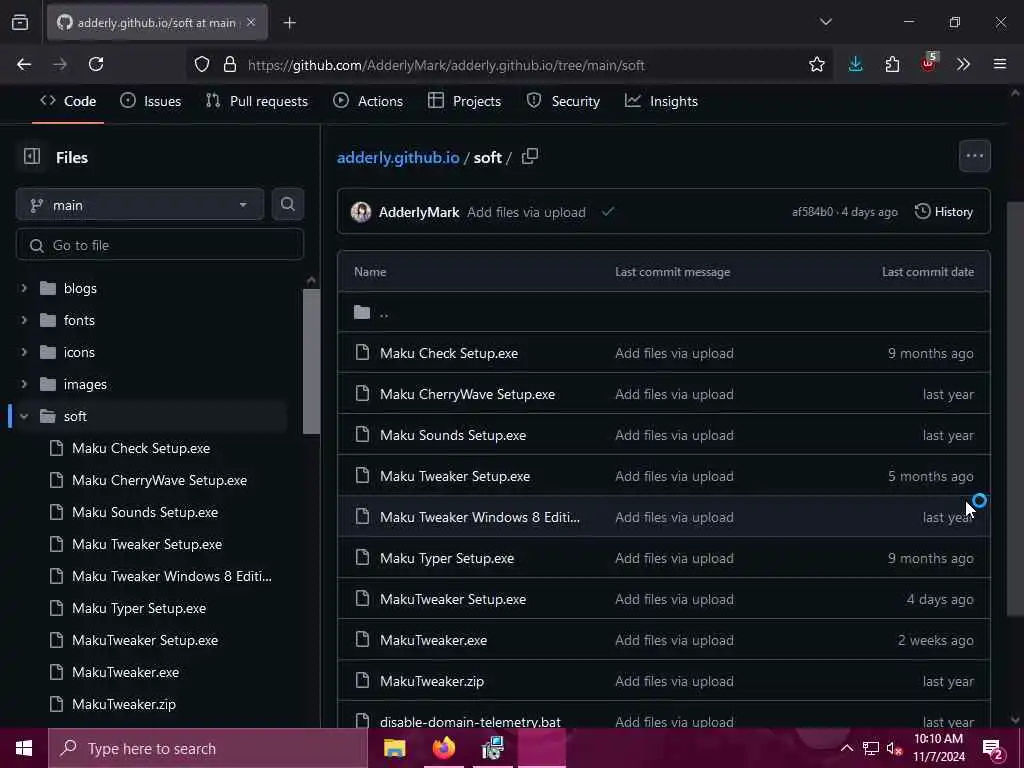Expand the icons folder
The width and height of the screenshot is (1024, 768).
point(24,352)
